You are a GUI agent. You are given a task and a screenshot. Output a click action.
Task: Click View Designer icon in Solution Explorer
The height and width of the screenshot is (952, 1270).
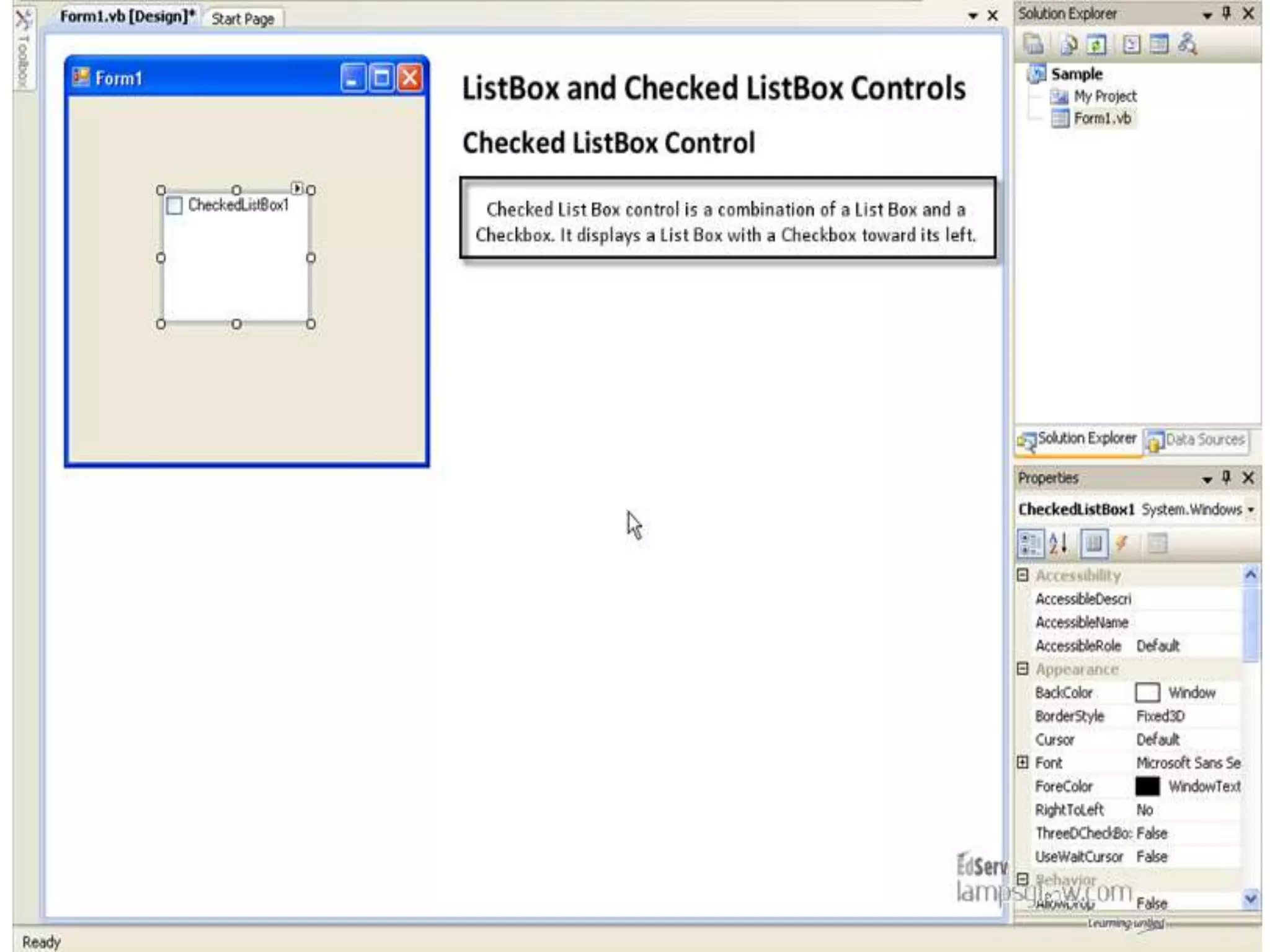tap(1158, 44)
